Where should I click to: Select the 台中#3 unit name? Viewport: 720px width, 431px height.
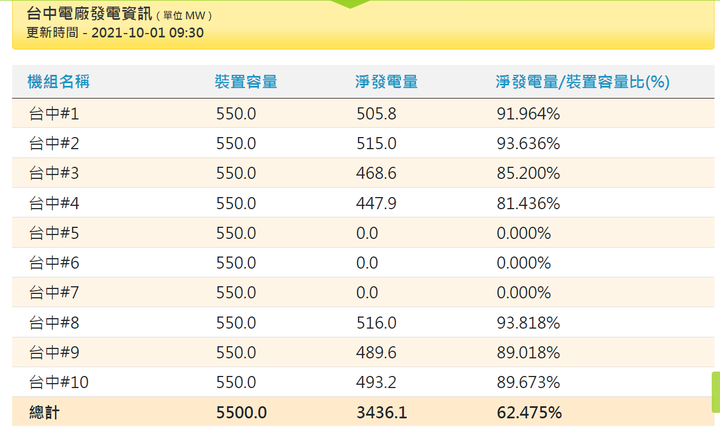(x=54, y=173)
